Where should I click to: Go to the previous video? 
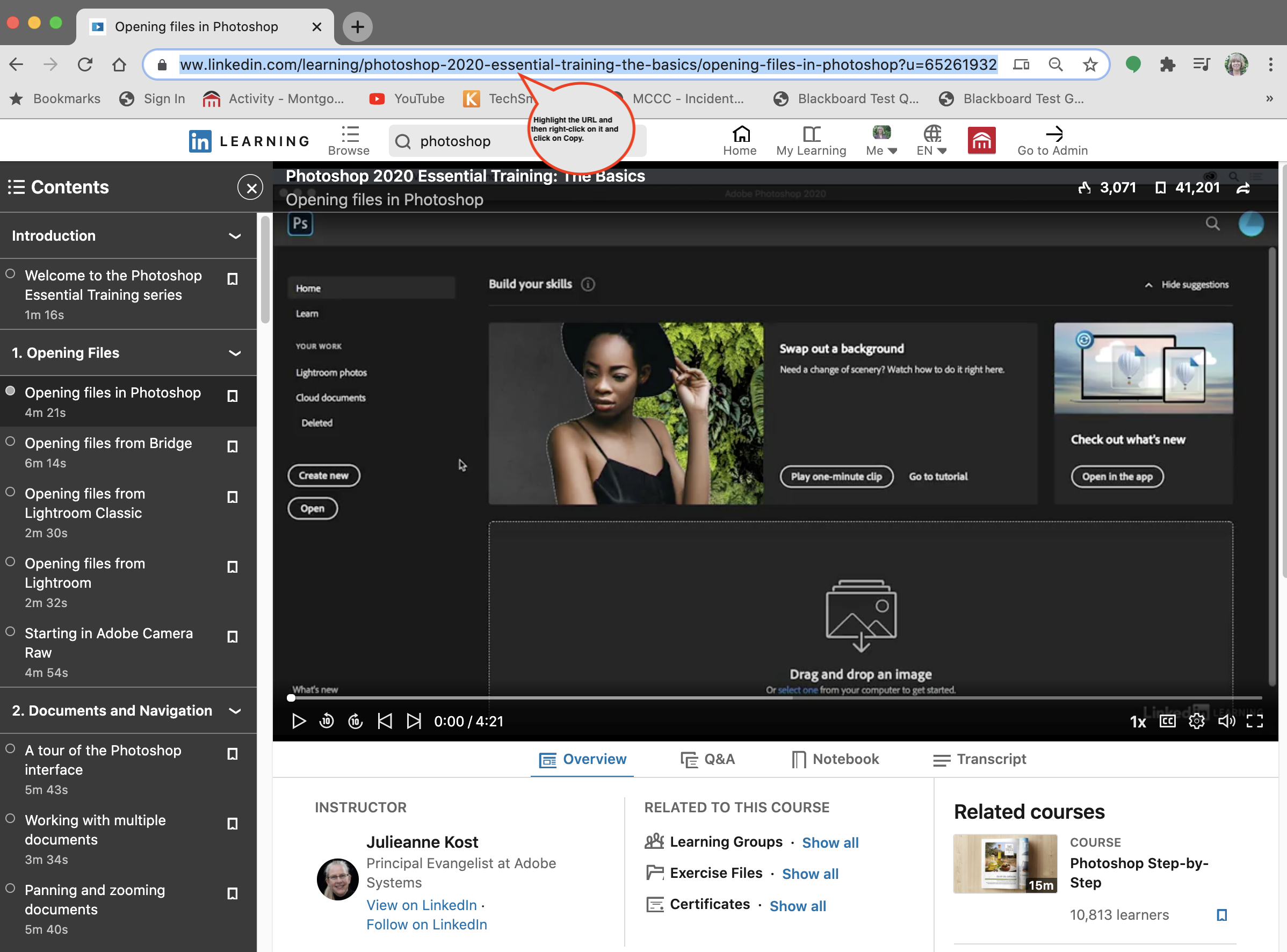tap(384, 721)
